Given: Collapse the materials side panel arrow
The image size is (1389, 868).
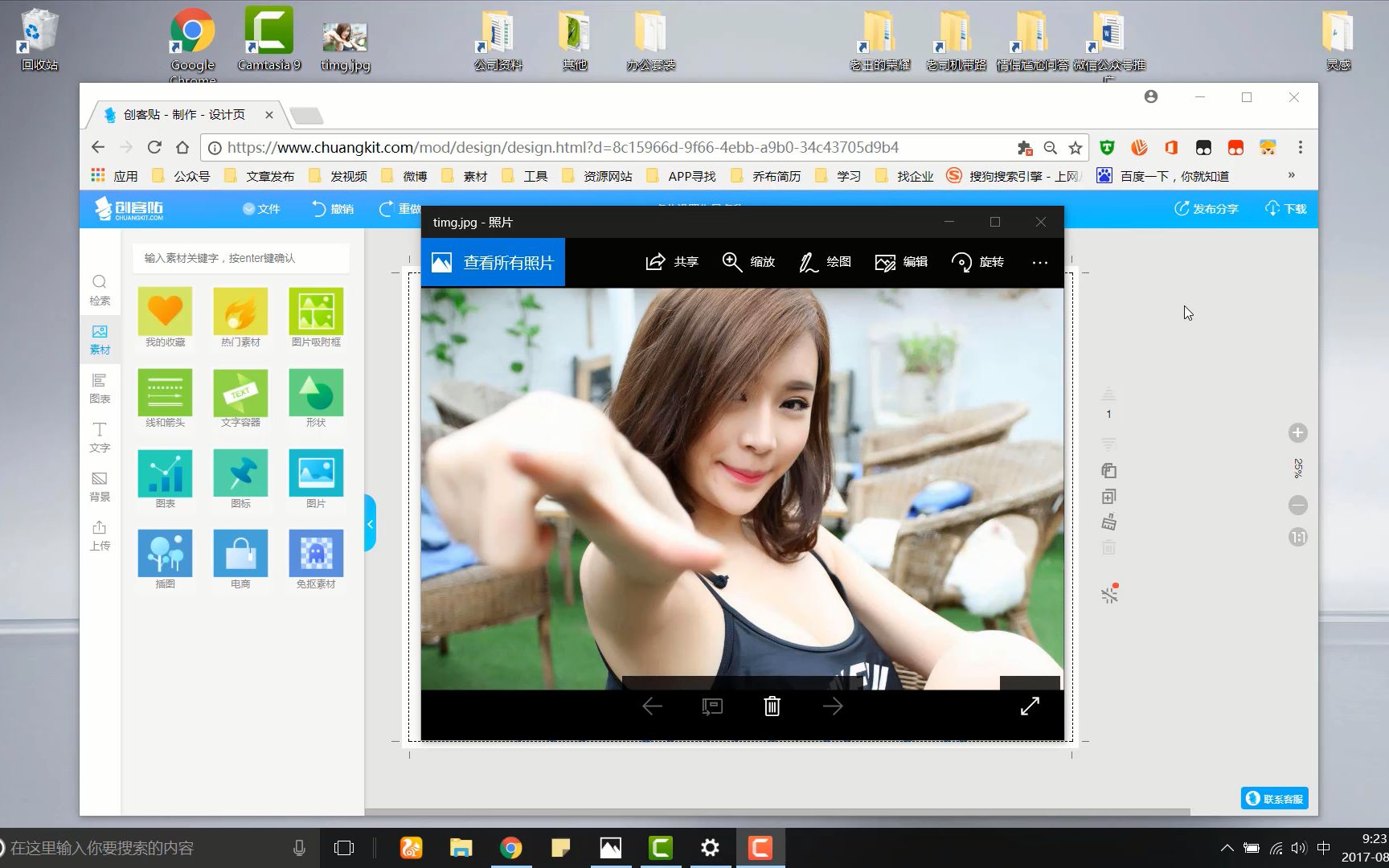Looking at the screenshot, I should [370, 524].
